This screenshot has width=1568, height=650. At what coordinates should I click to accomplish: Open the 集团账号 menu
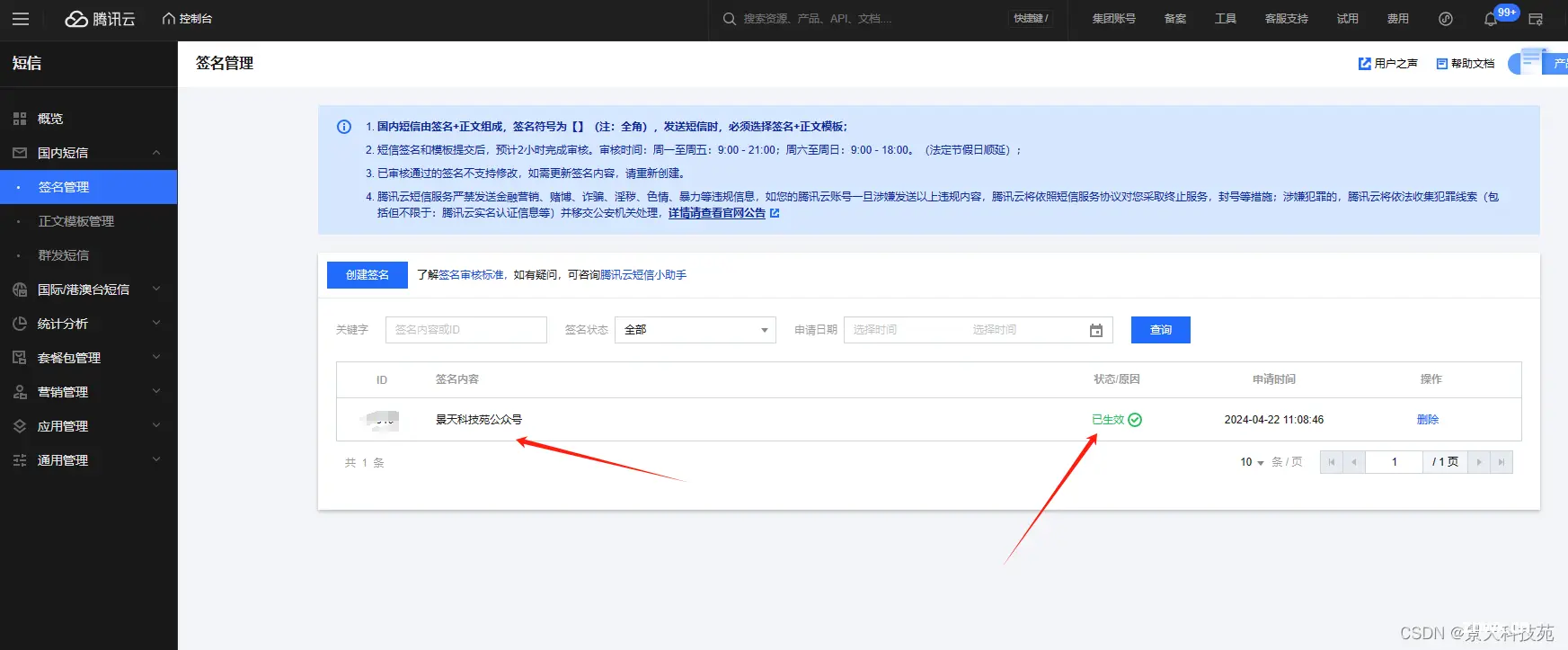coord(1113,19)
